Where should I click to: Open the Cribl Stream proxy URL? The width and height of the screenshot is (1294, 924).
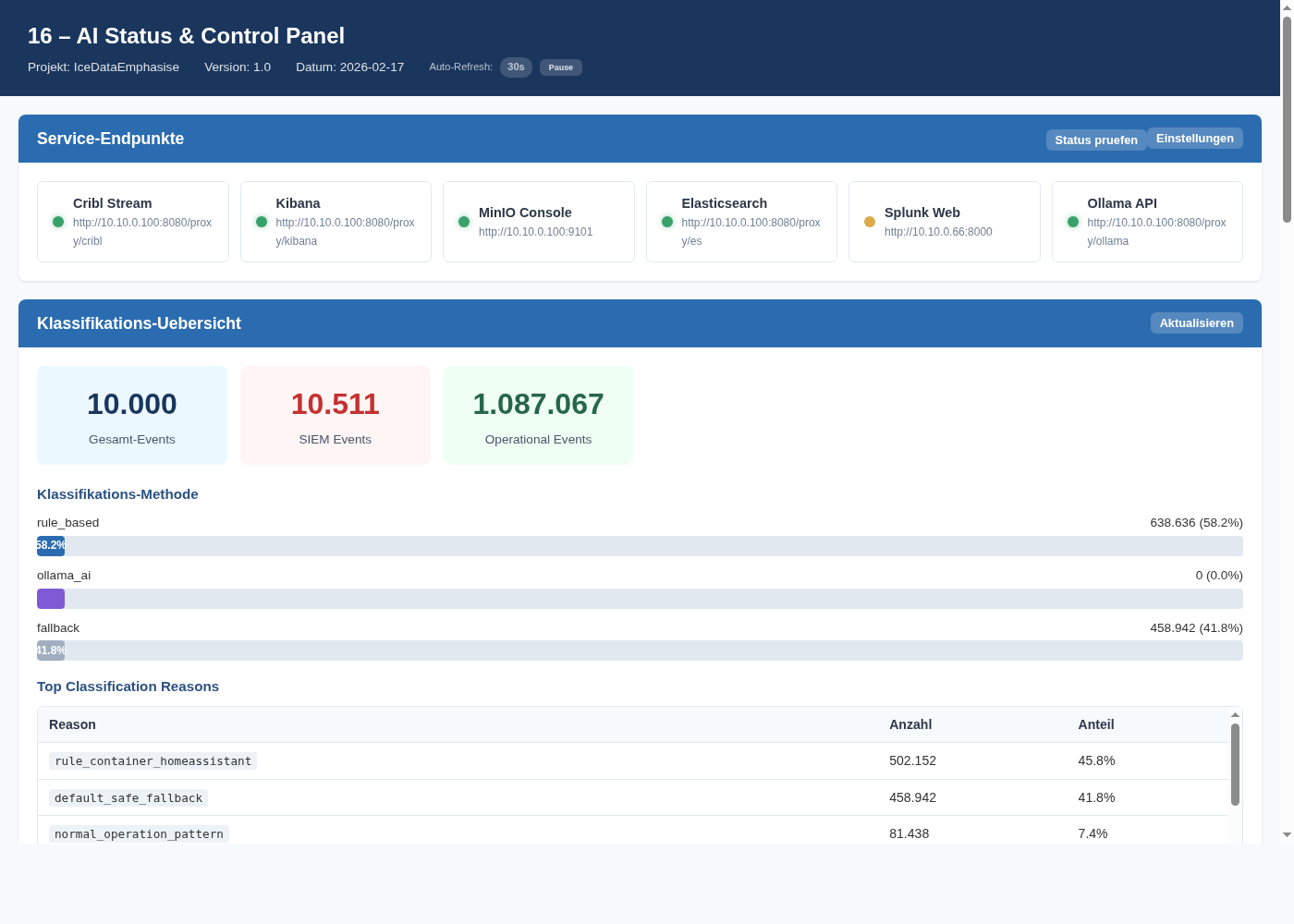(x=142, y=231)
